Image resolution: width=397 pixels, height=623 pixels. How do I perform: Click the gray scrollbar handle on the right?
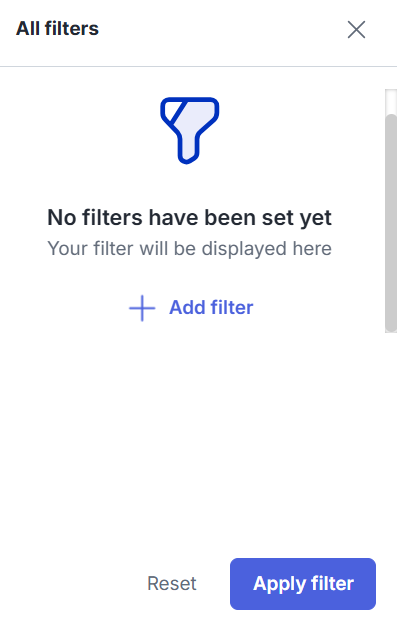click(x=391, y=222)
